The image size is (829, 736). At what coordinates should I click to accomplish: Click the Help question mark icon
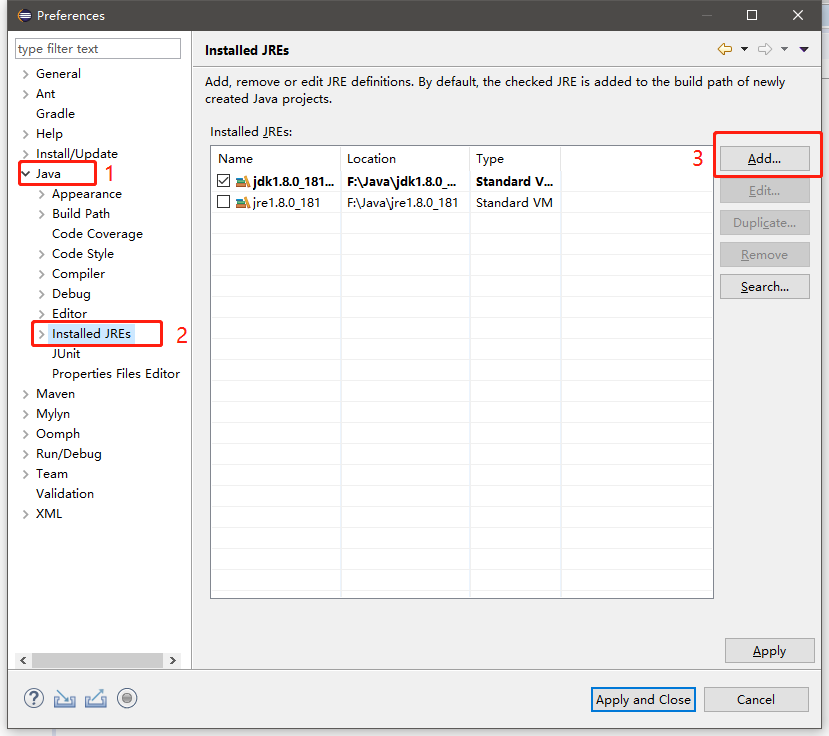tap(34, 698)
